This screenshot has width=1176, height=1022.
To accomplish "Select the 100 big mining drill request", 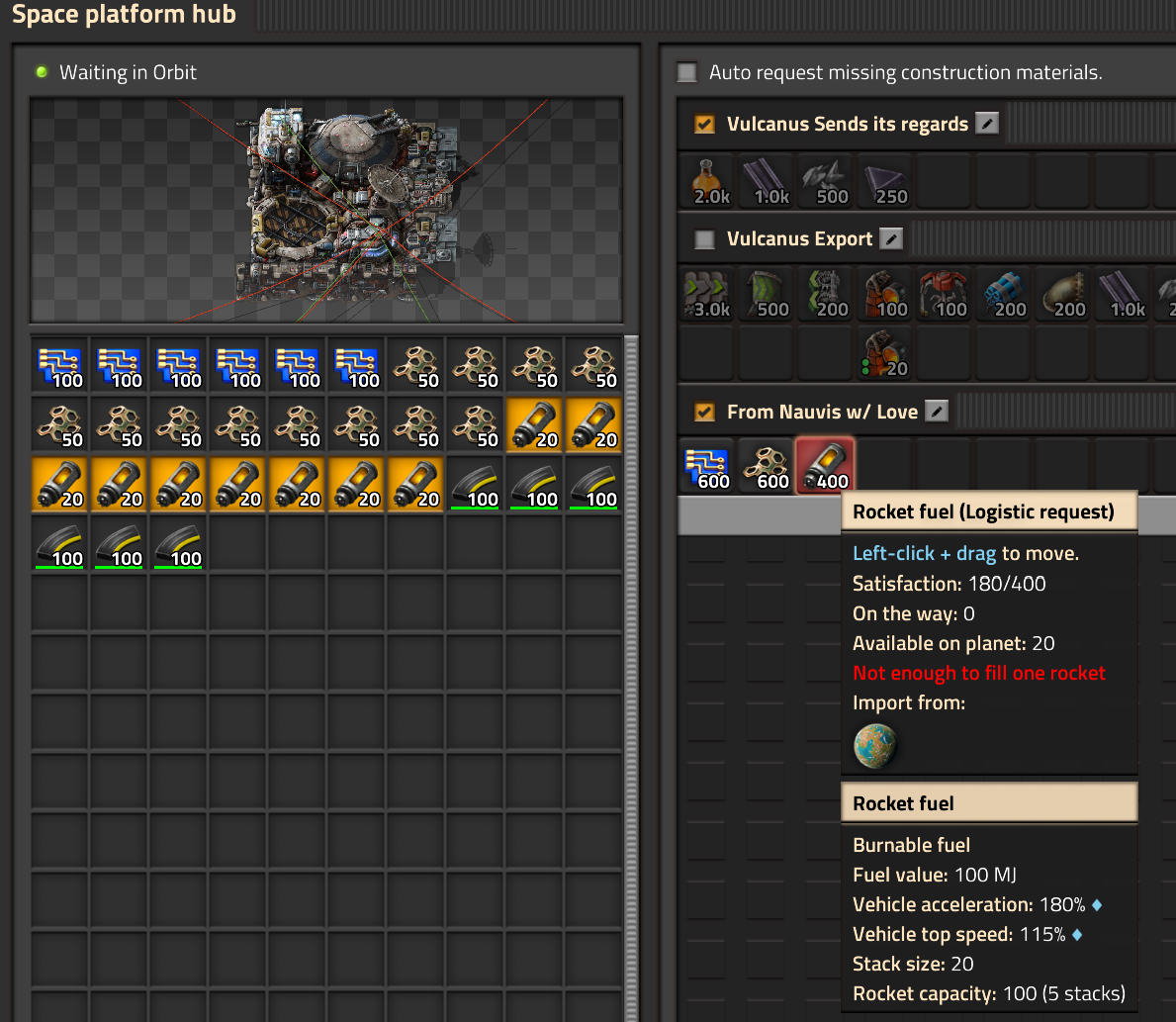I will point(944,294).
